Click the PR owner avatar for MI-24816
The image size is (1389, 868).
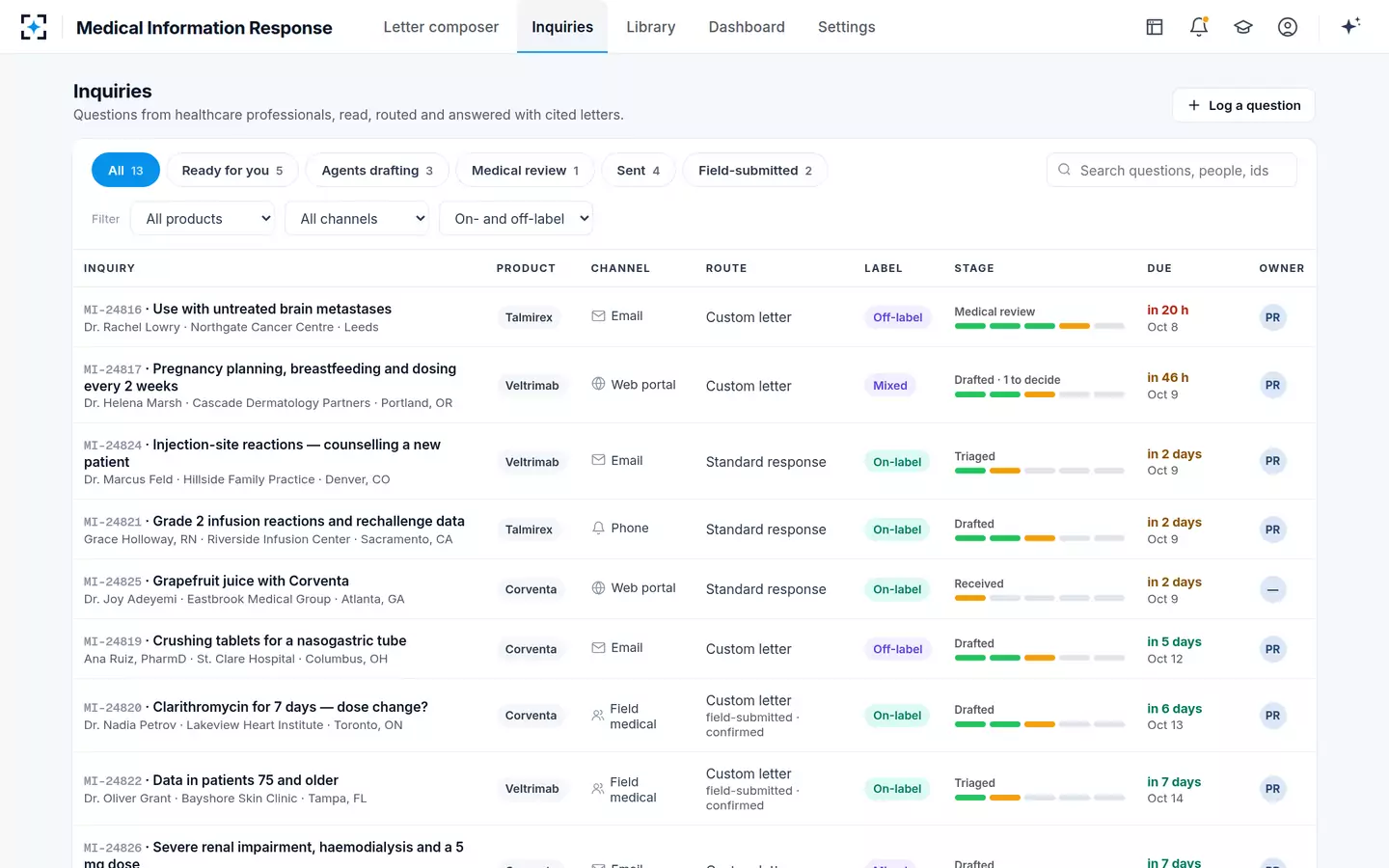(1273, 317)
